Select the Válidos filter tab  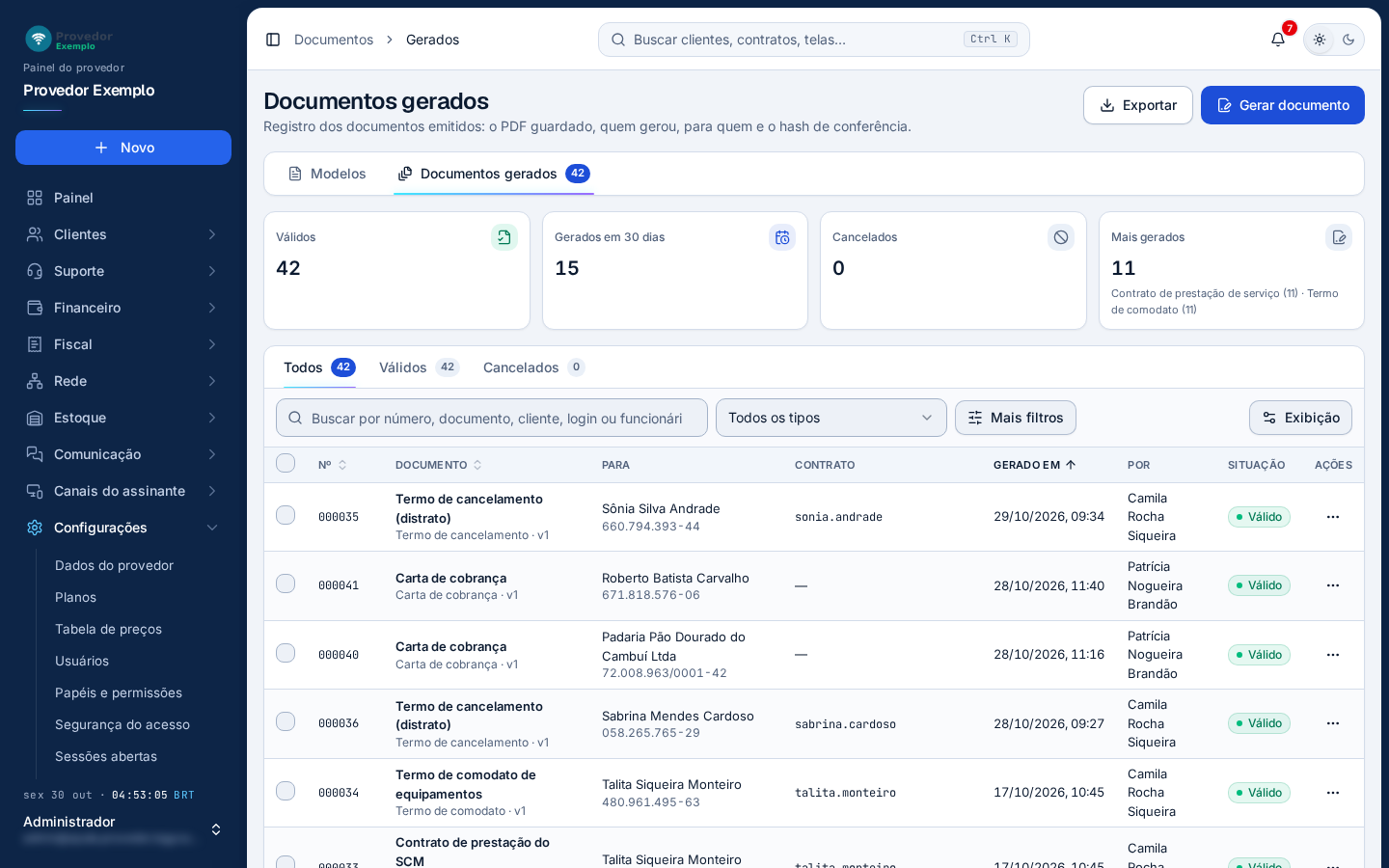click(x=419, y=367)
